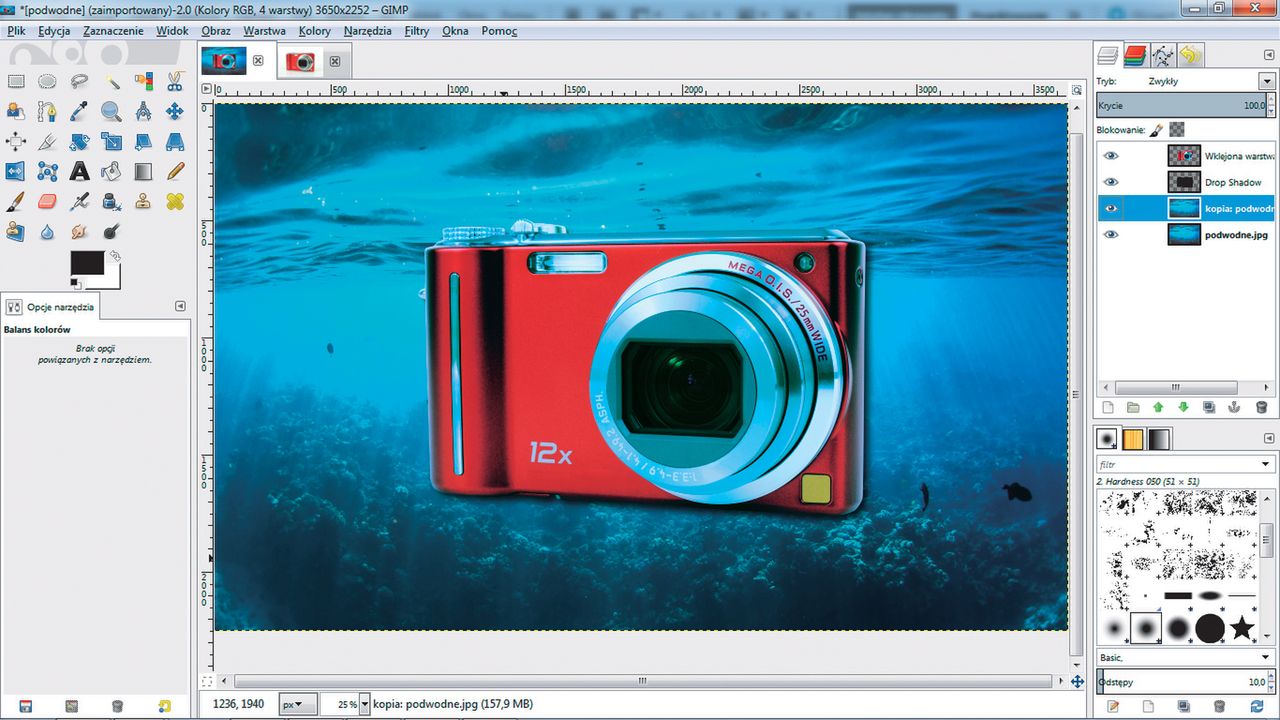The width and height of the screenshot is (1280, 720).
Task: Select the Bucket Fill tool
Action: point(111,171)
